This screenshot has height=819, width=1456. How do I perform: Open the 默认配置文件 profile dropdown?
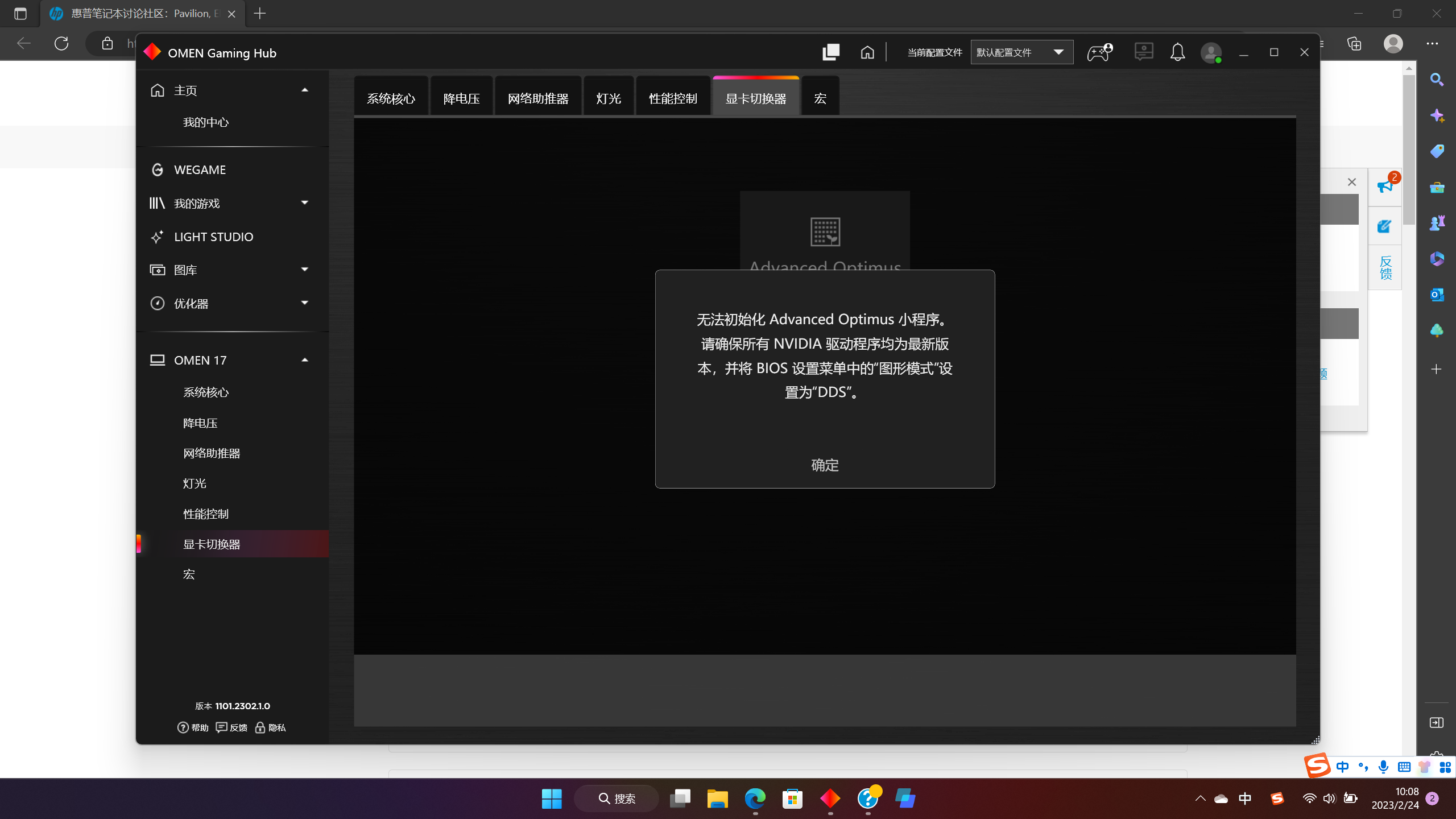1021,52
